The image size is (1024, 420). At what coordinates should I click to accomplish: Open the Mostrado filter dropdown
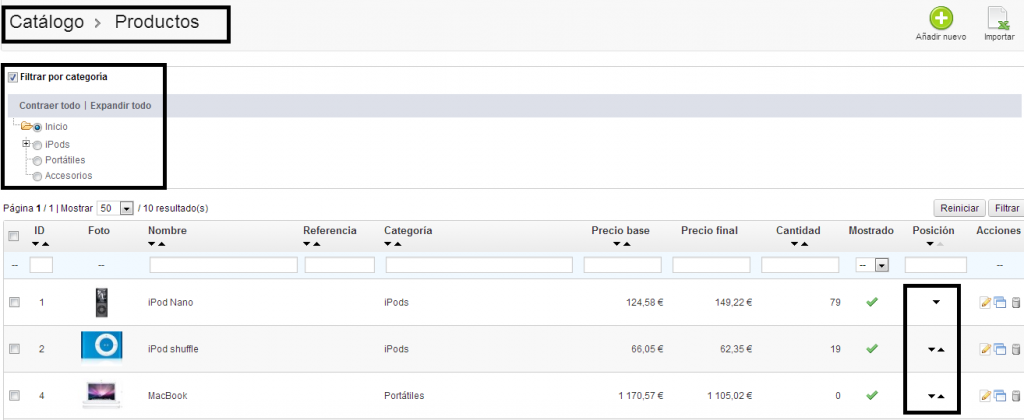(873, 265)
